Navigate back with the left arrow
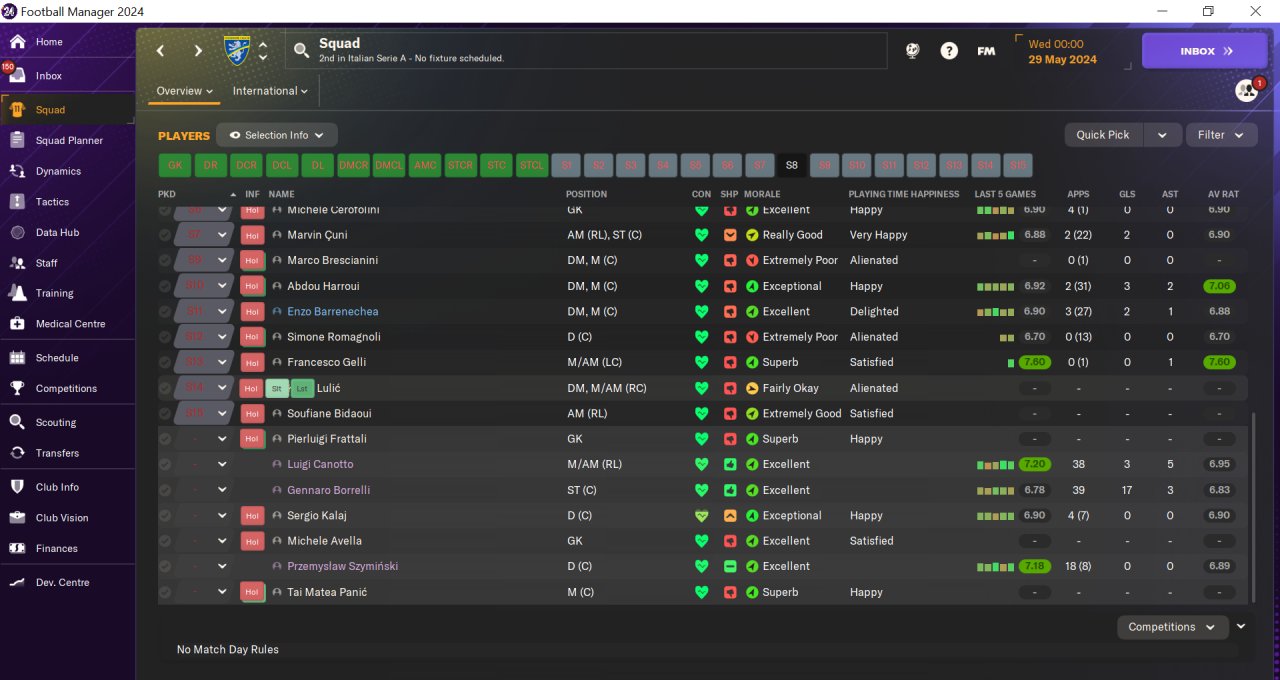The height and width of the screenshot is (680, 1280). [x=160, y=51]
